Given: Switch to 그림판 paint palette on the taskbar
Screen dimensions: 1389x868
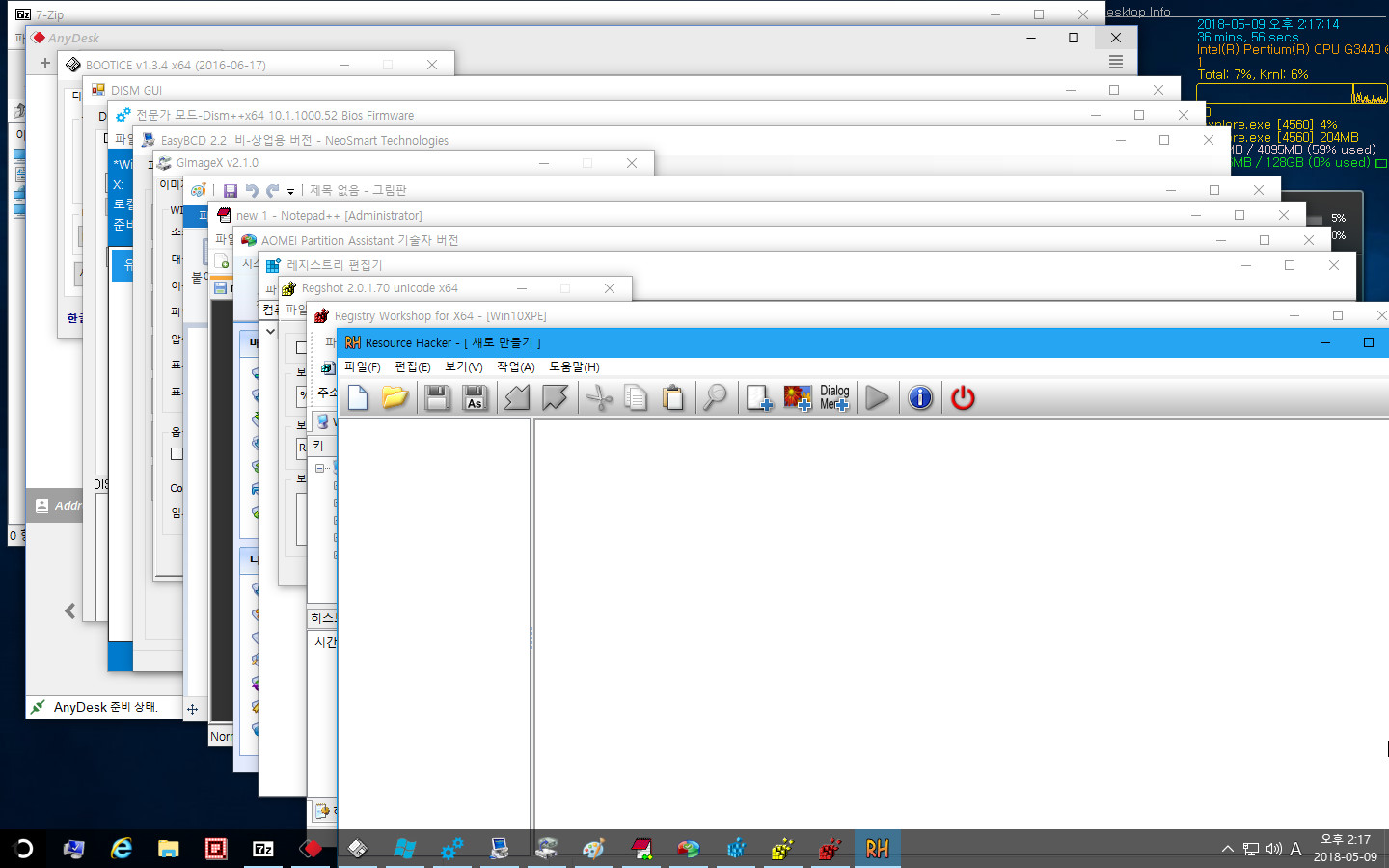Looking at the screenshot, I should [x=593, y=849].
